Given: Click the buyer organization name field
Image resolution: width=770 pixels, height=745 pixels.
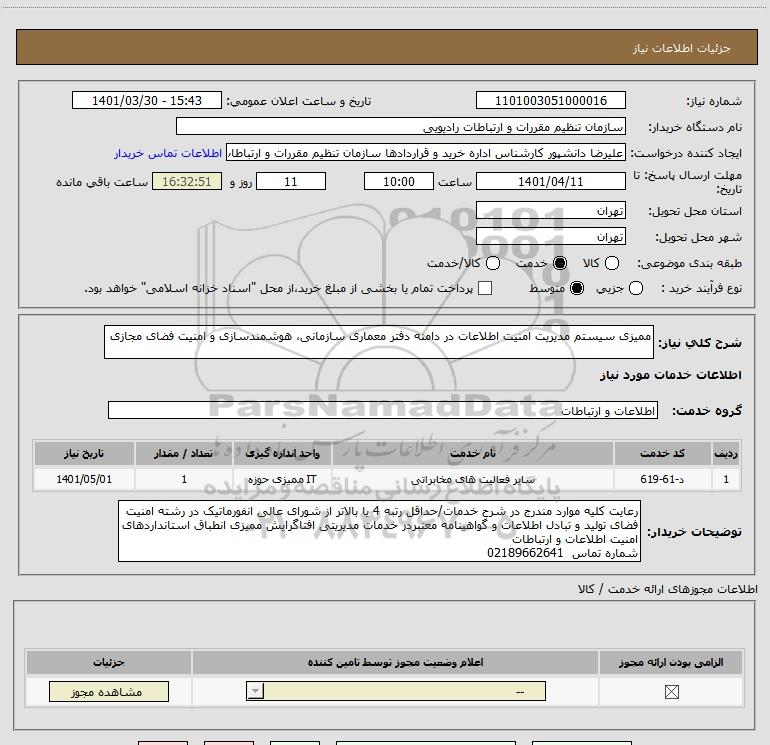Looking at the screenshot, I should 401,127.
